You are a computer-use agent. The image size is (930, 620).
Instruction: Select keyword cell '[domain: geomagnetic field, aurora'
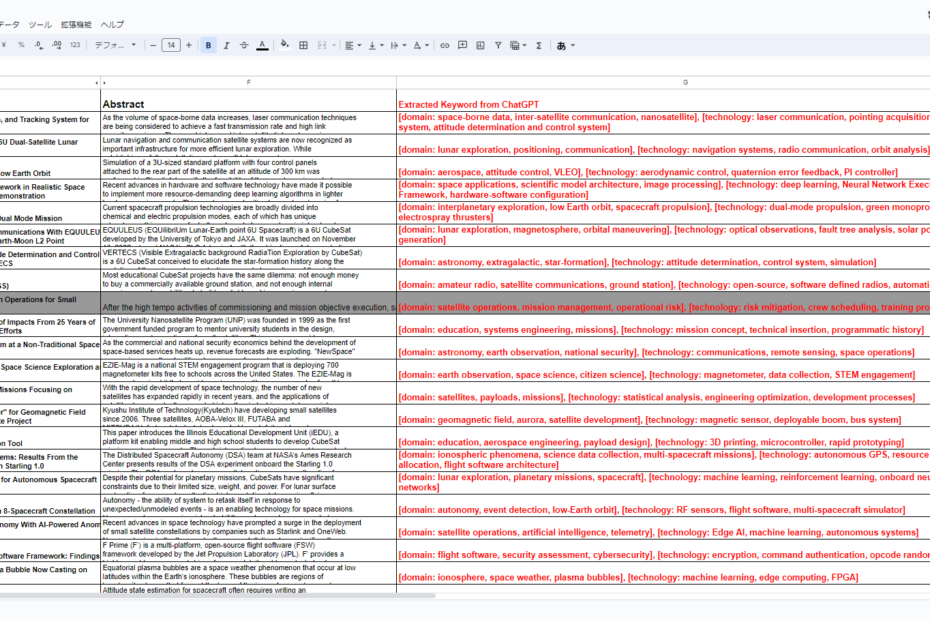click(x=663, y=416)
